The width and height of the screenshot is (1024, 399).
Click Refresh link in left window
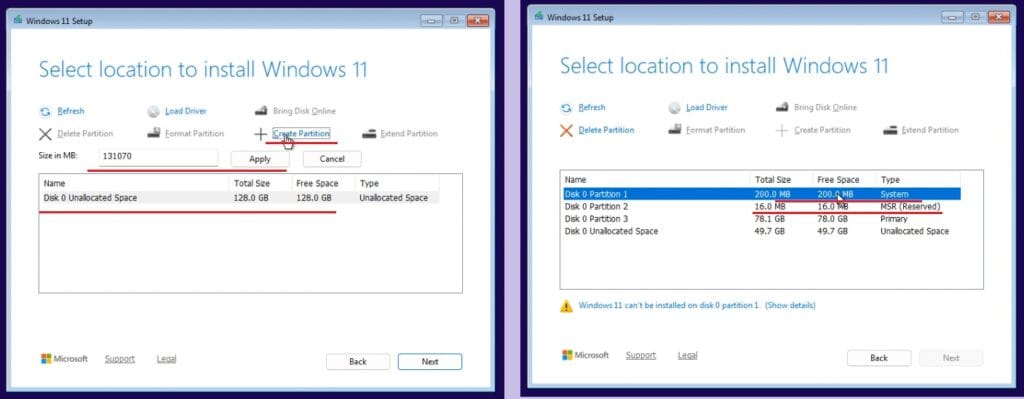click(71, 111)
